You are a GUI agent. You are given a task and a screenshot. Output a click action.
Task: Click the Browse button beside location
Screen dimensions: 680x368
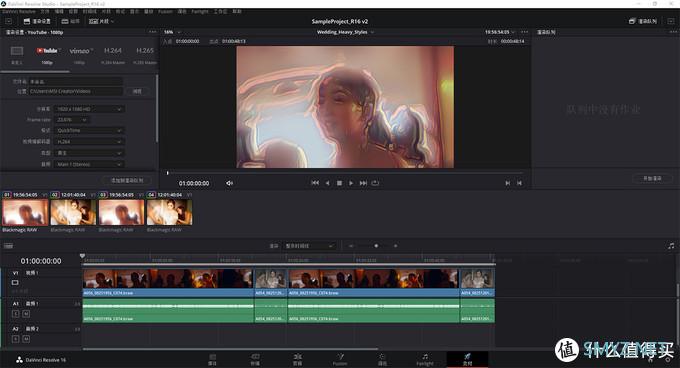137,91
